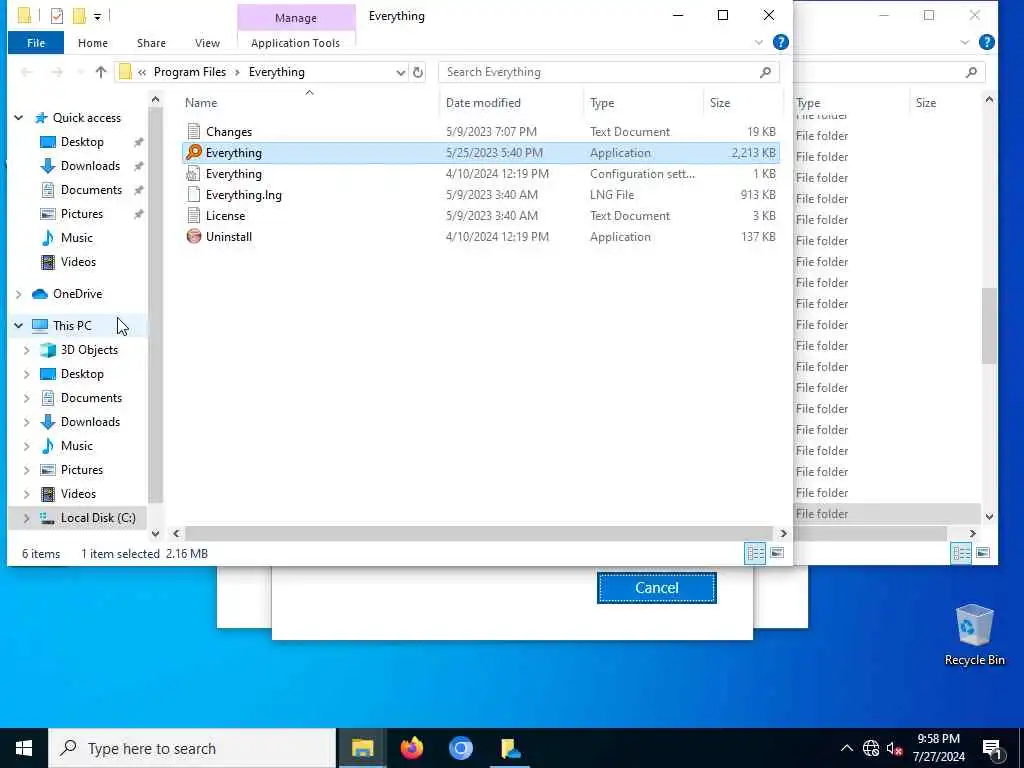This screenshot has height=768, width=1024.
Task: Switch to the Share ribbon tab
Action: pyautogui.click(x=151, y=43)
